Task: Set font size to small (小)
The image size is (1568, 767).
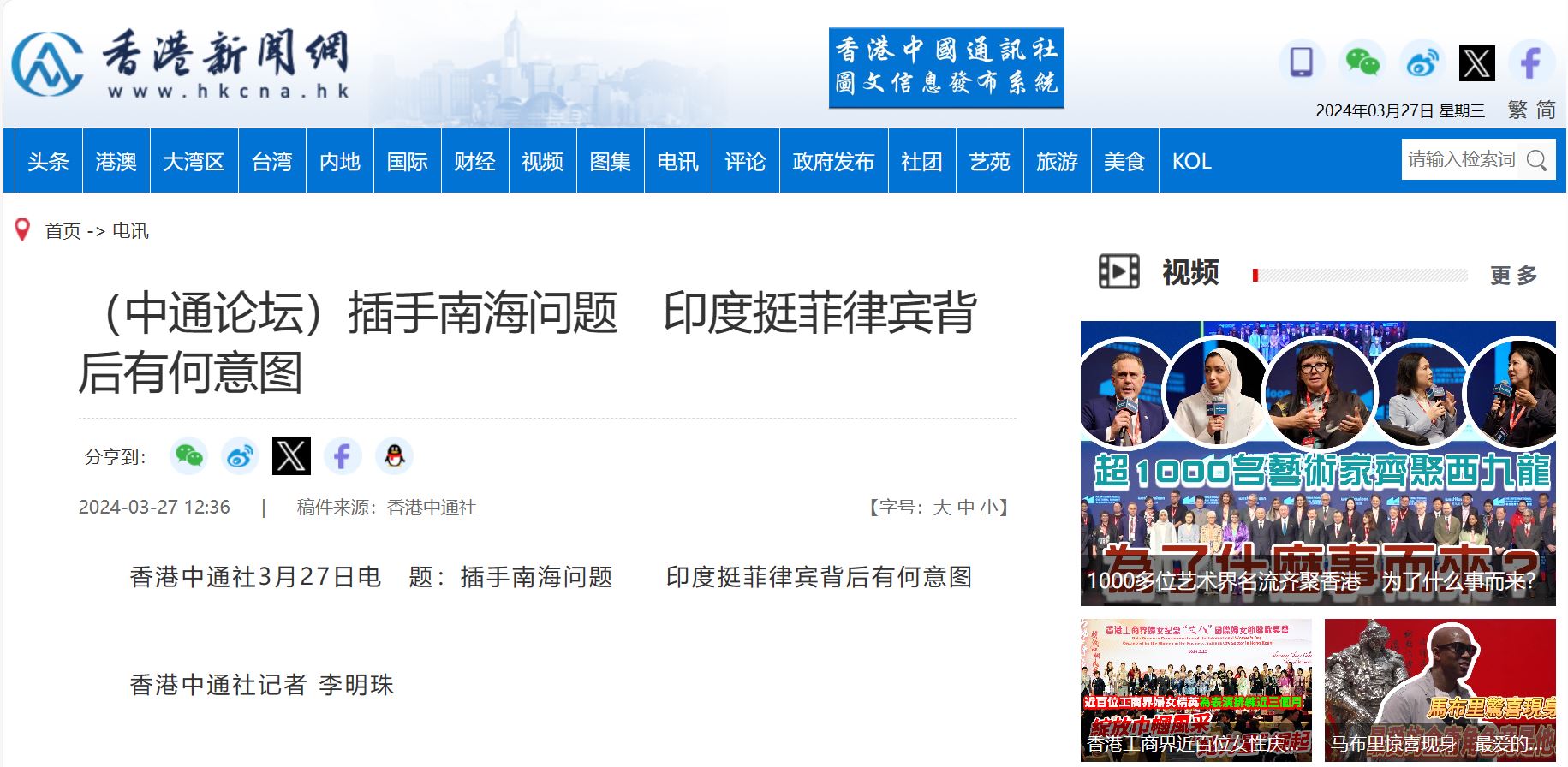Action: point(988,508)
